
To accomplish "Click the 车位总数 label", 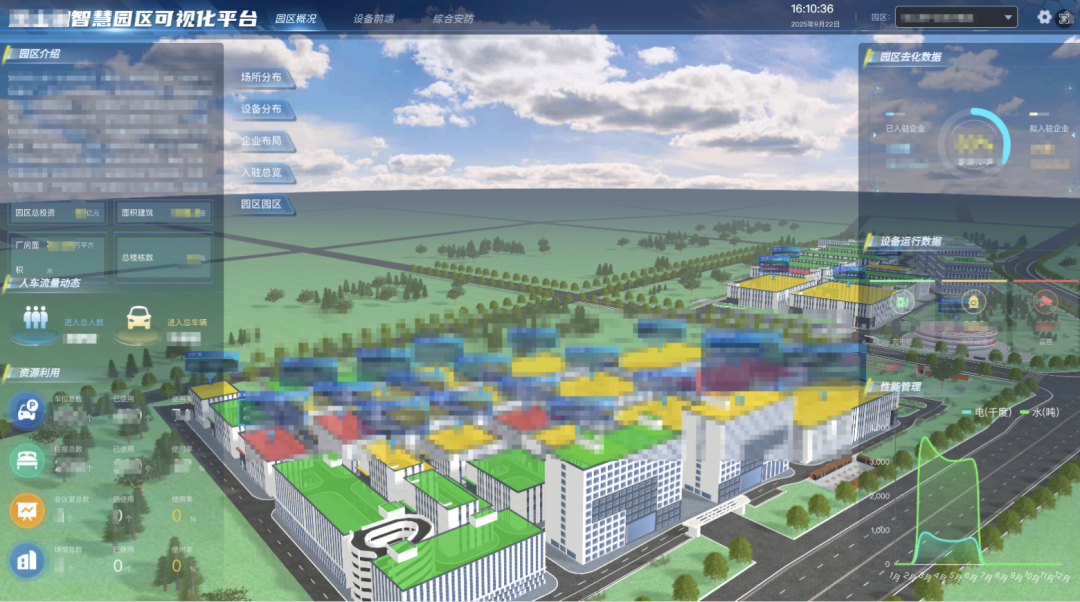I will 68,399.
